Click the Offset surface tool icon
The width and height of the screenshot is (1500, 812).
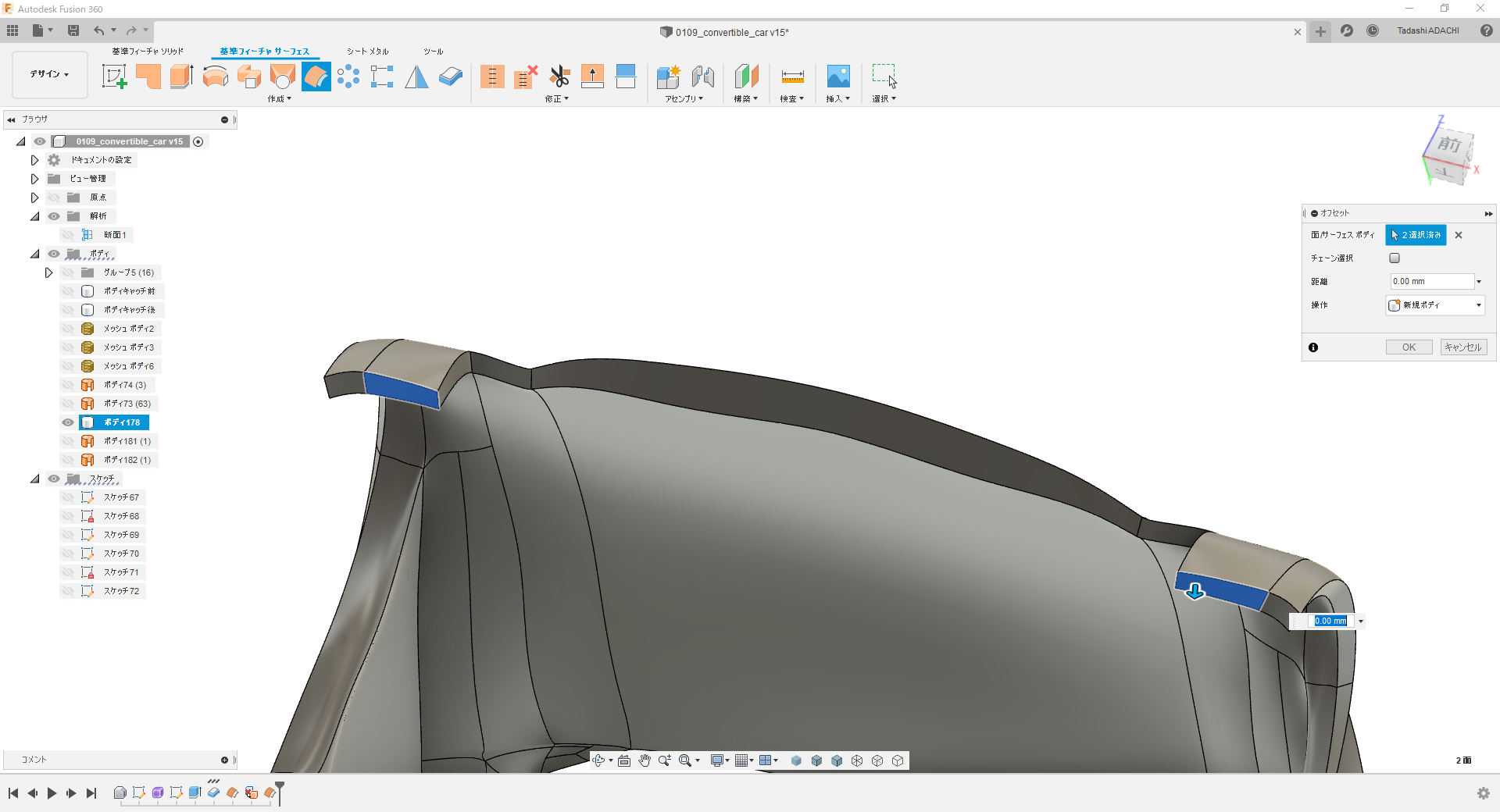316,77
